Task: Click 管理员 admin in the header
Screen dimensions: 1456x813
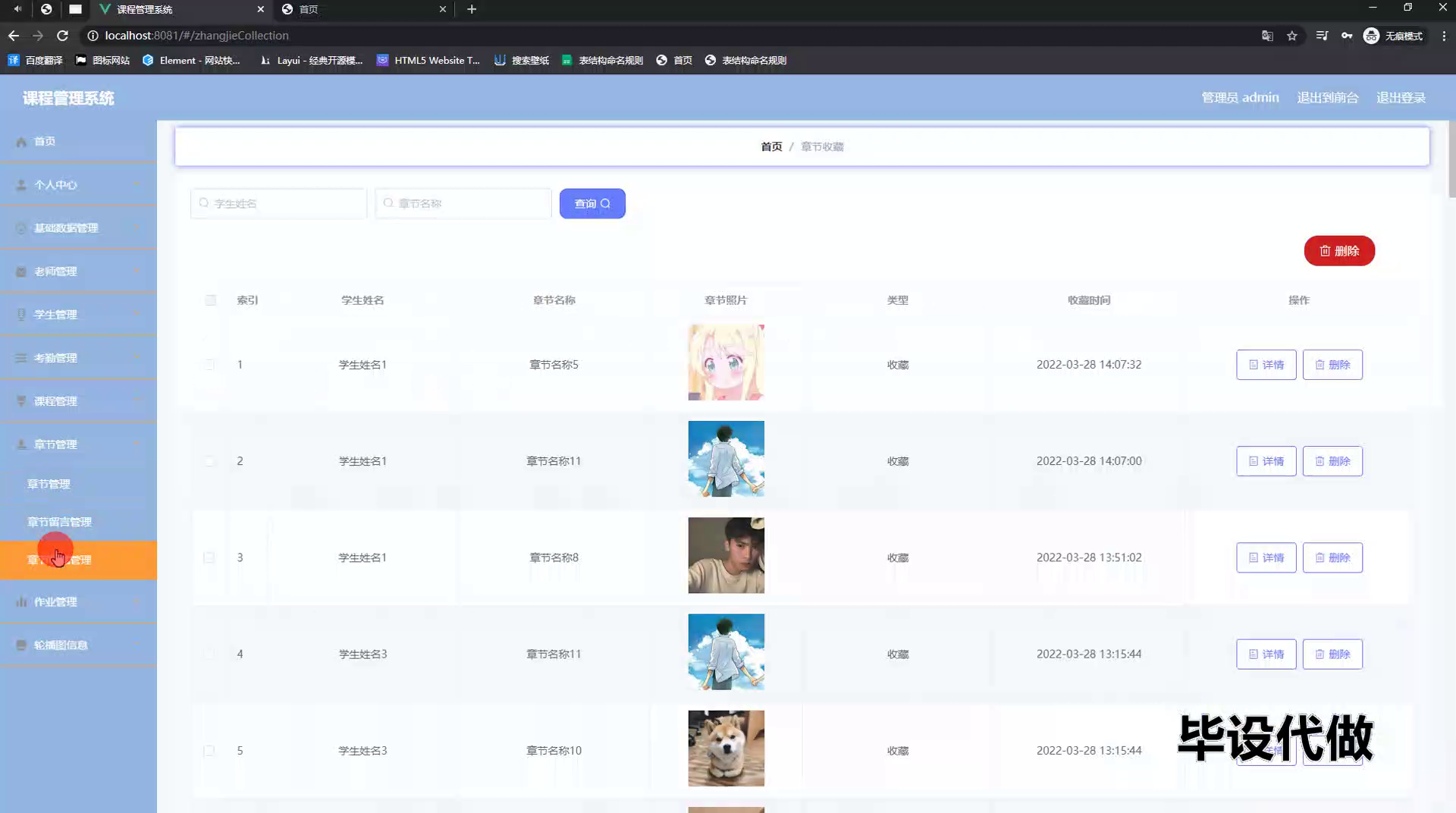Action: pos(1240,98)
